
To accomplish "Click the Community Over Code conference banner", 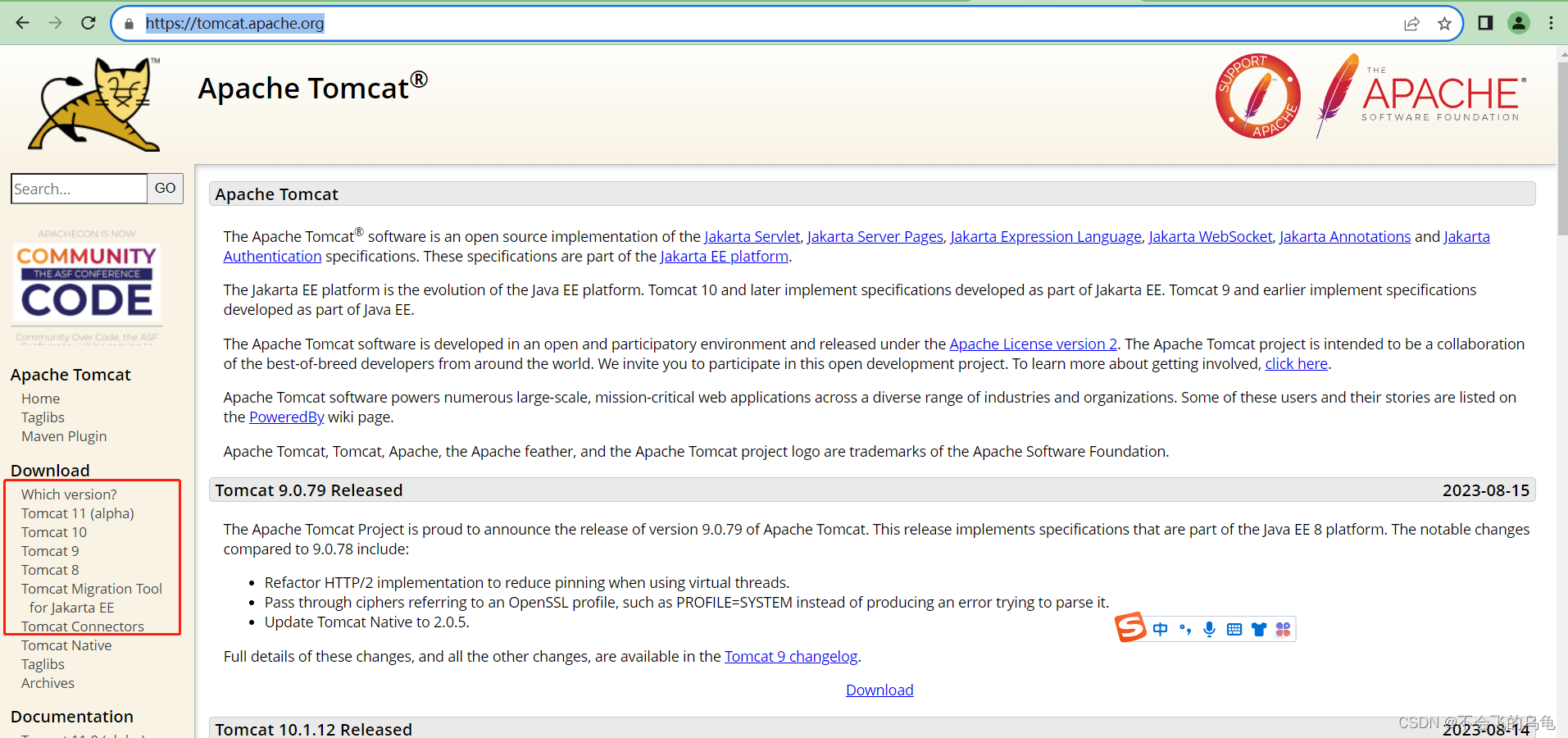I will click(x=87, y=285).
